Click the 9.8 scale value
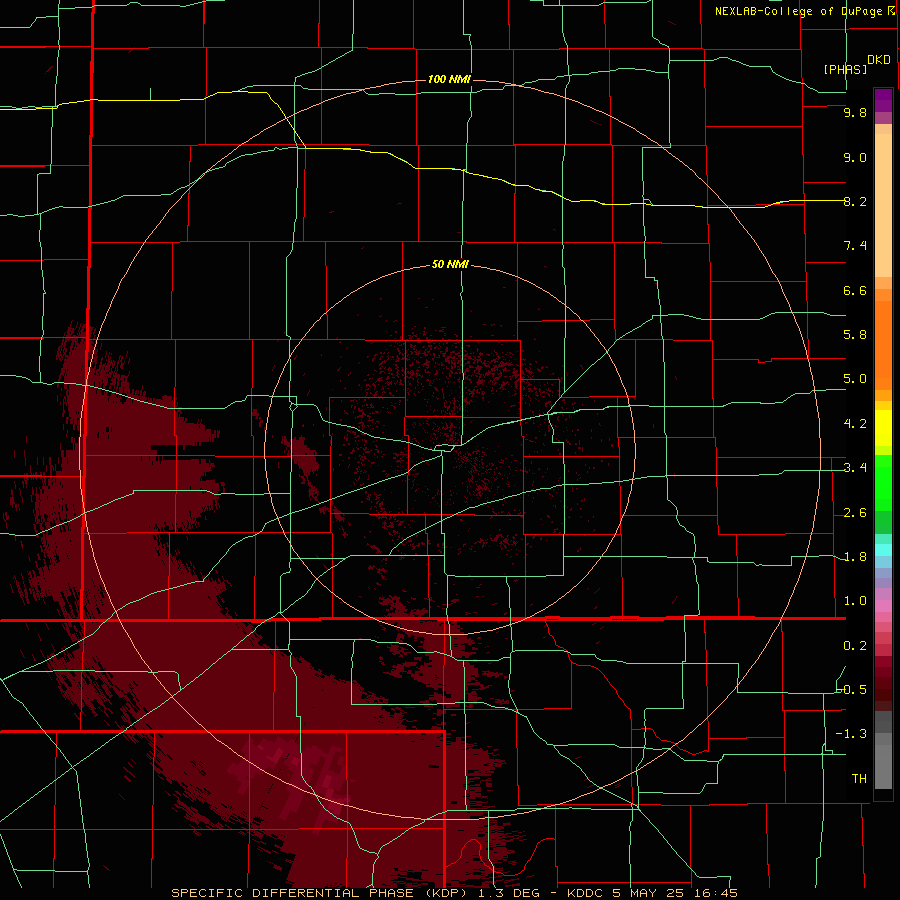The image size is (900, 900). click(x=855, y=113)
